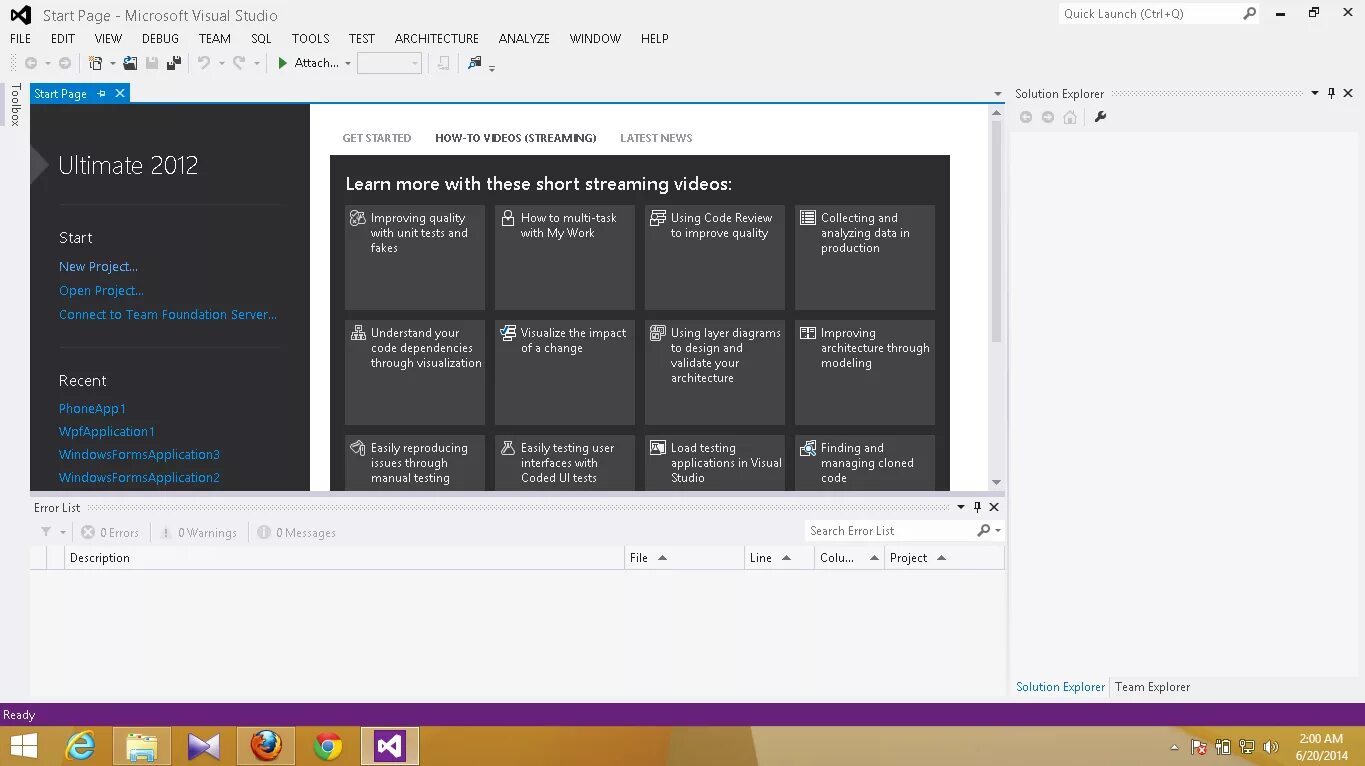Click Connect to Team Foundation Server link
Screen dimensions: 1365x766
tap(168, 314)
